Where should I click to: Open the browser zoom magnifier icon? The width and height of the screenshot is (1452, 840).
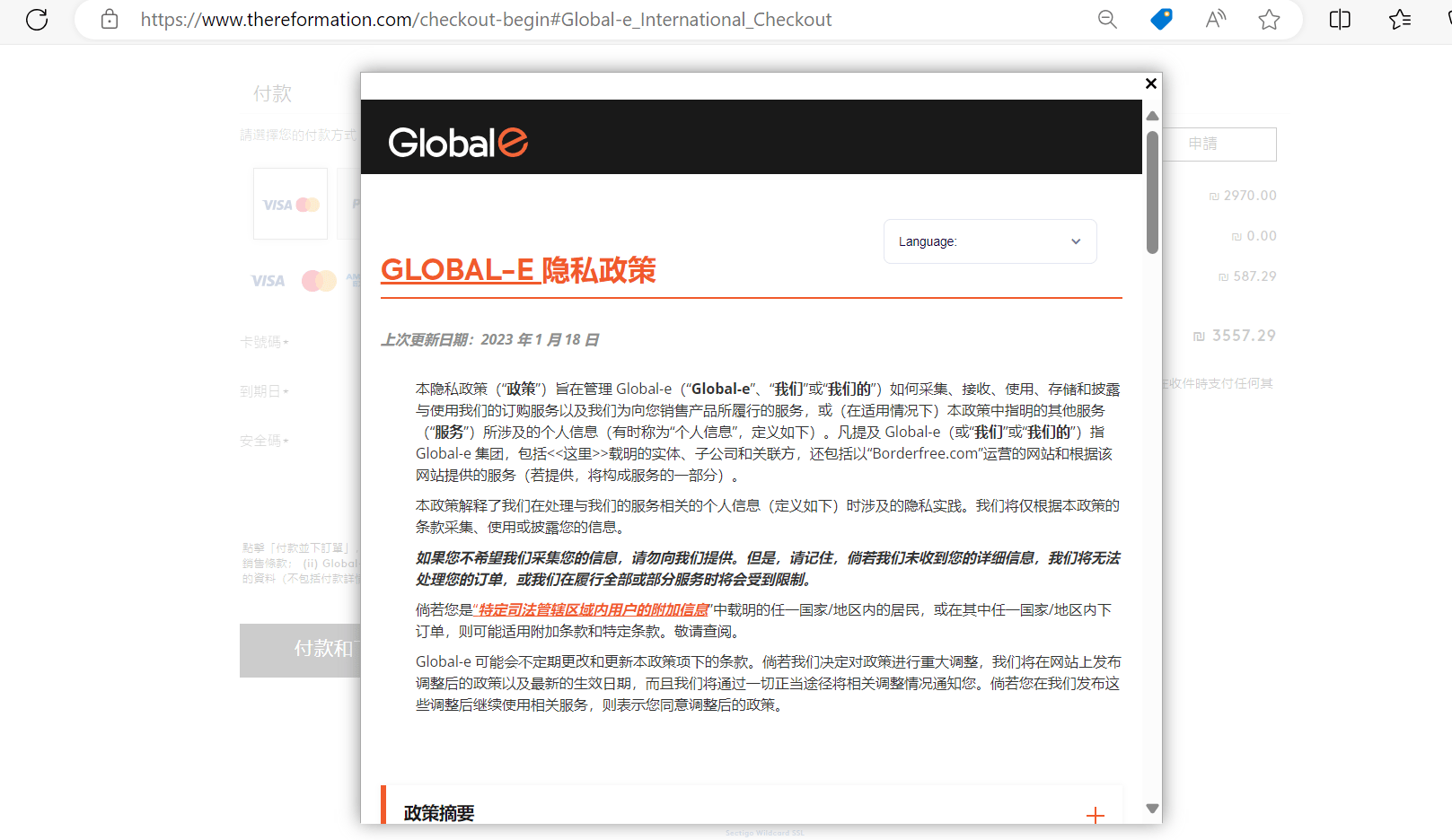pyautogui.click(x=1107, y=19)
